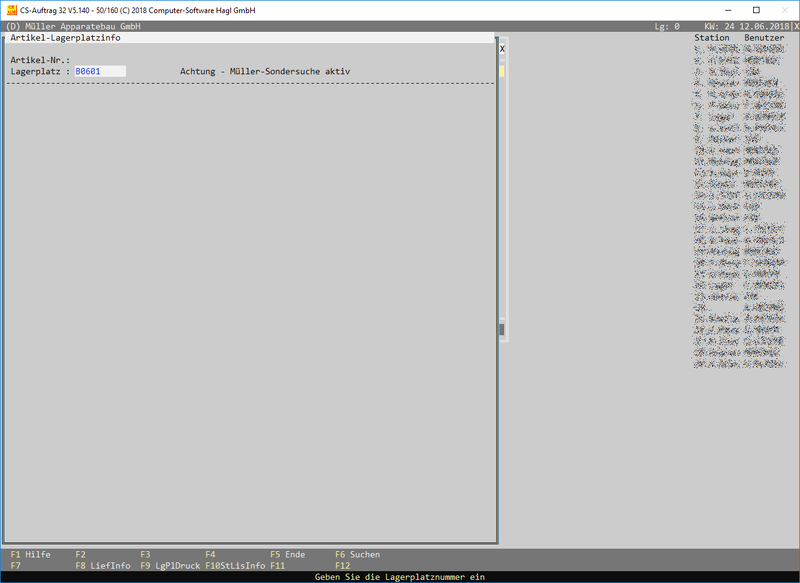Click the Artikel-Lagerplatzinfo panel title
The image size is (800, 583).
(65, 38)
